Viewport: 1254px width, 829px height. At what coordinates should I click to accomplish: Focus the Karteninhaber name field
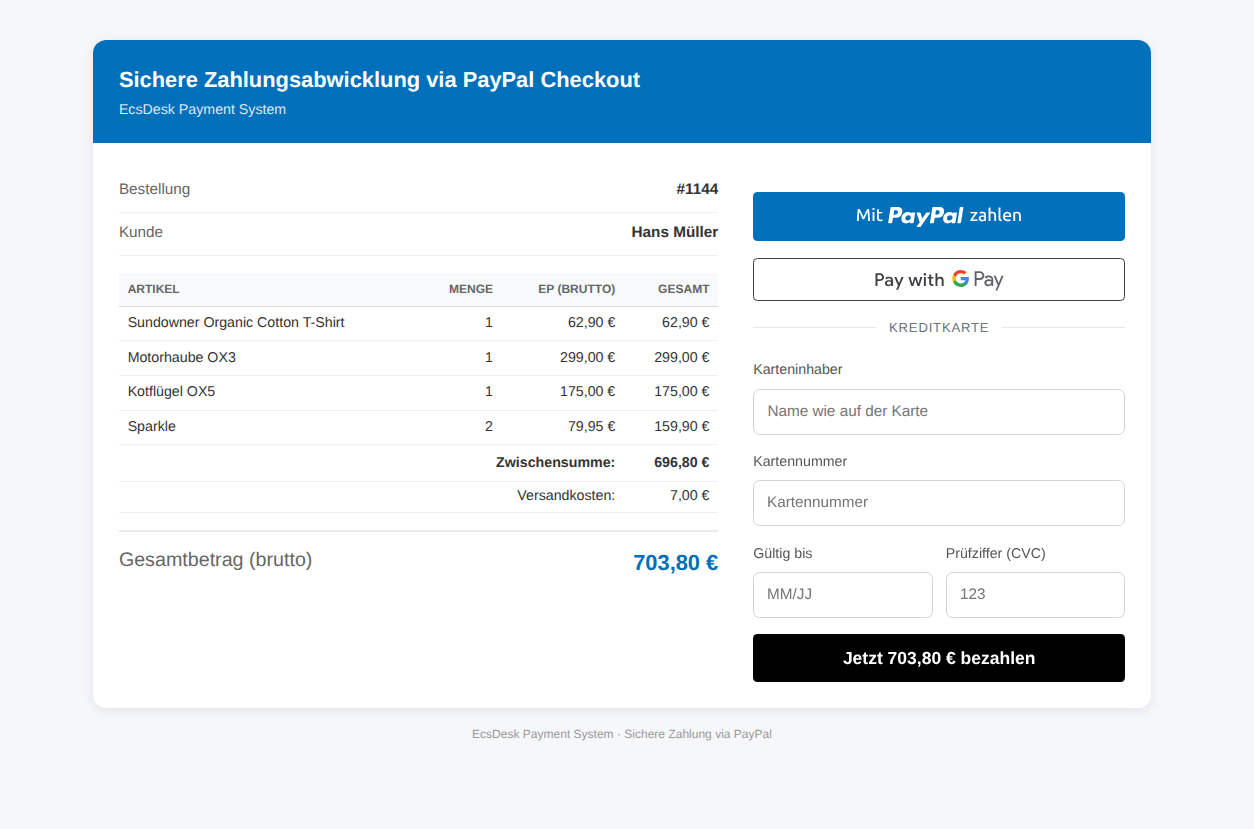click(x=938, y=411)
